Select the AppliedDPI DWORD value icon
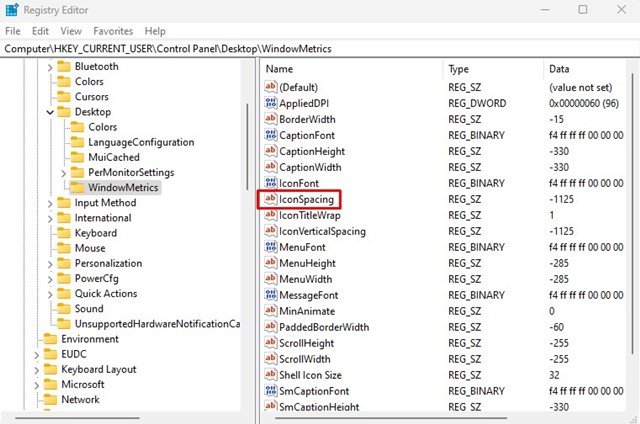The image size is (640, 424). [x=271, y=103]
